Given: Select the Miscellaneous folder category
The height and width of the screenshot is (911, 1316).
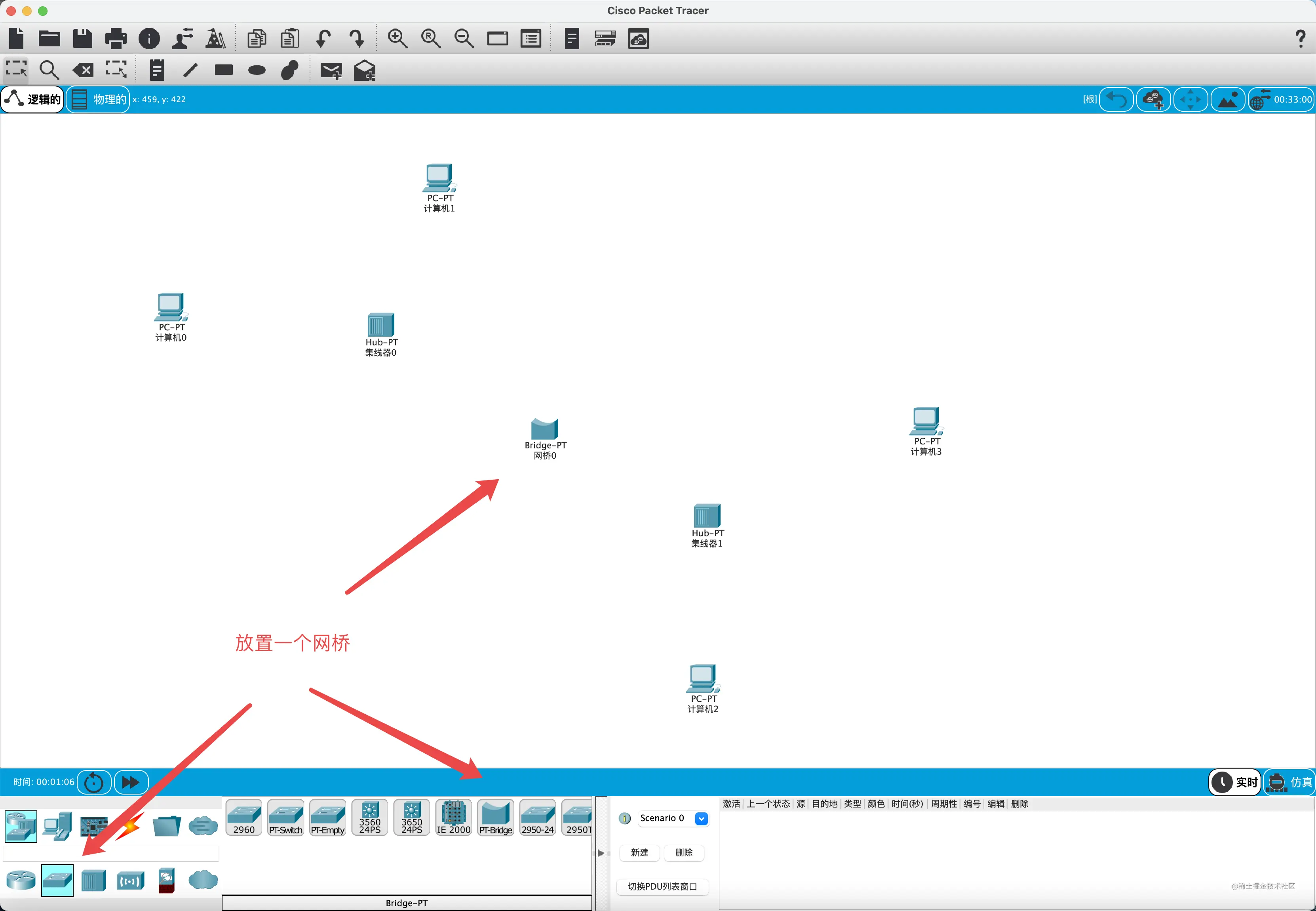Looking at the screenshot, I should pyautogui.click(x=167, y=826).
